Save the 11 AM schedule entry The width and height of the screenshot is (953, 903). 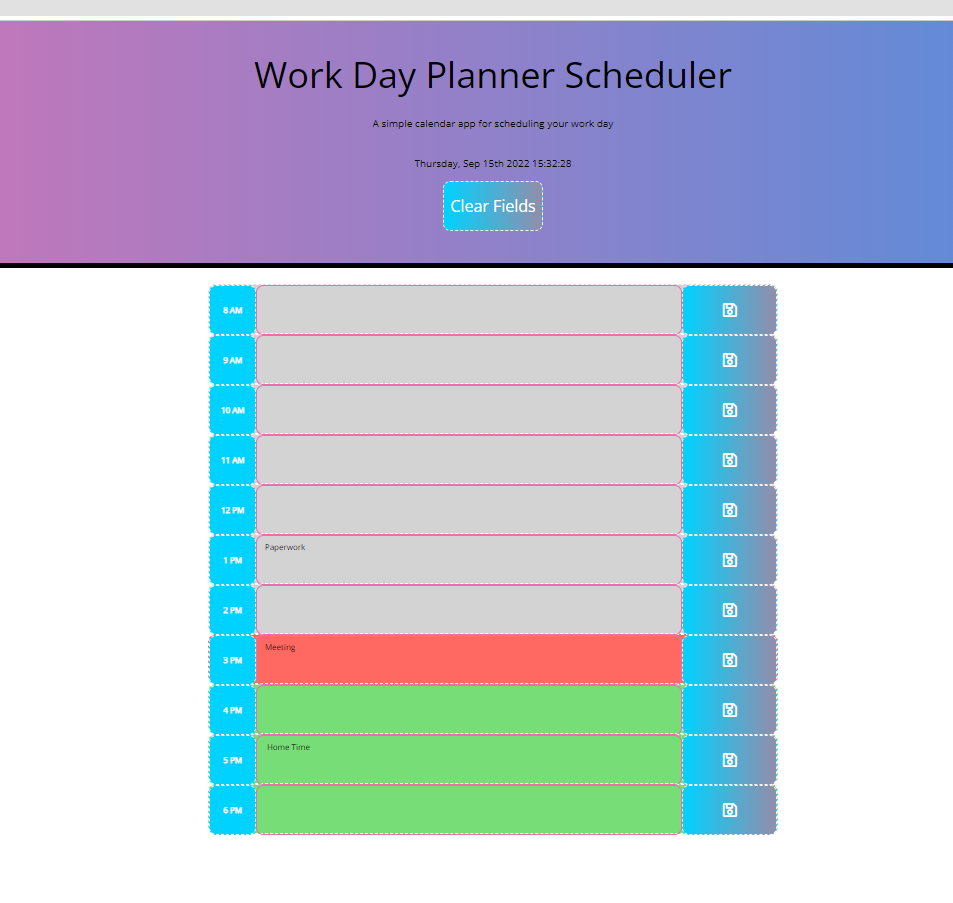(729, 459)
